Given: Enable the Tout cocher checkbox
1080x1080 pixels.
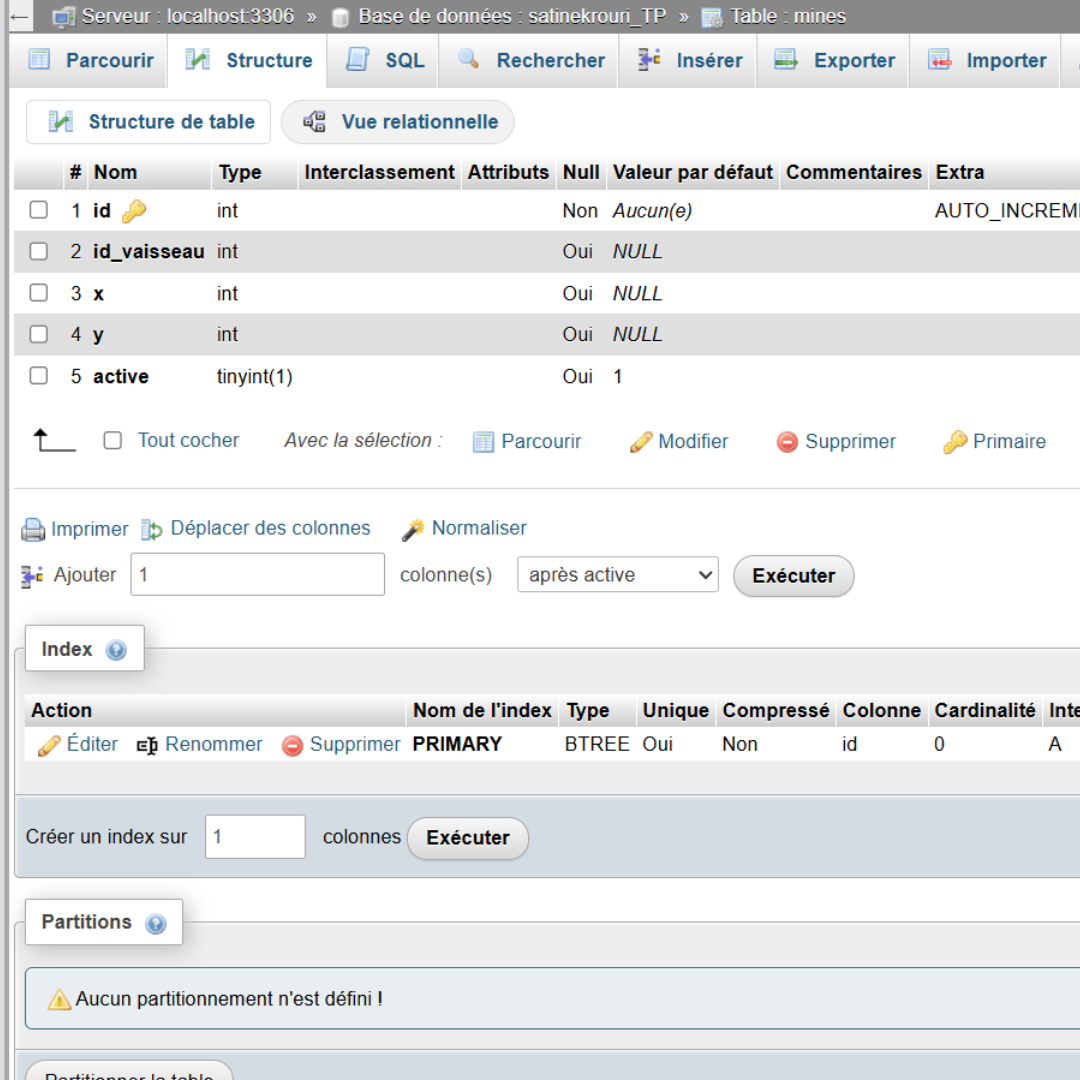Looking at the screenshot, I should click(x=113, y=441).
